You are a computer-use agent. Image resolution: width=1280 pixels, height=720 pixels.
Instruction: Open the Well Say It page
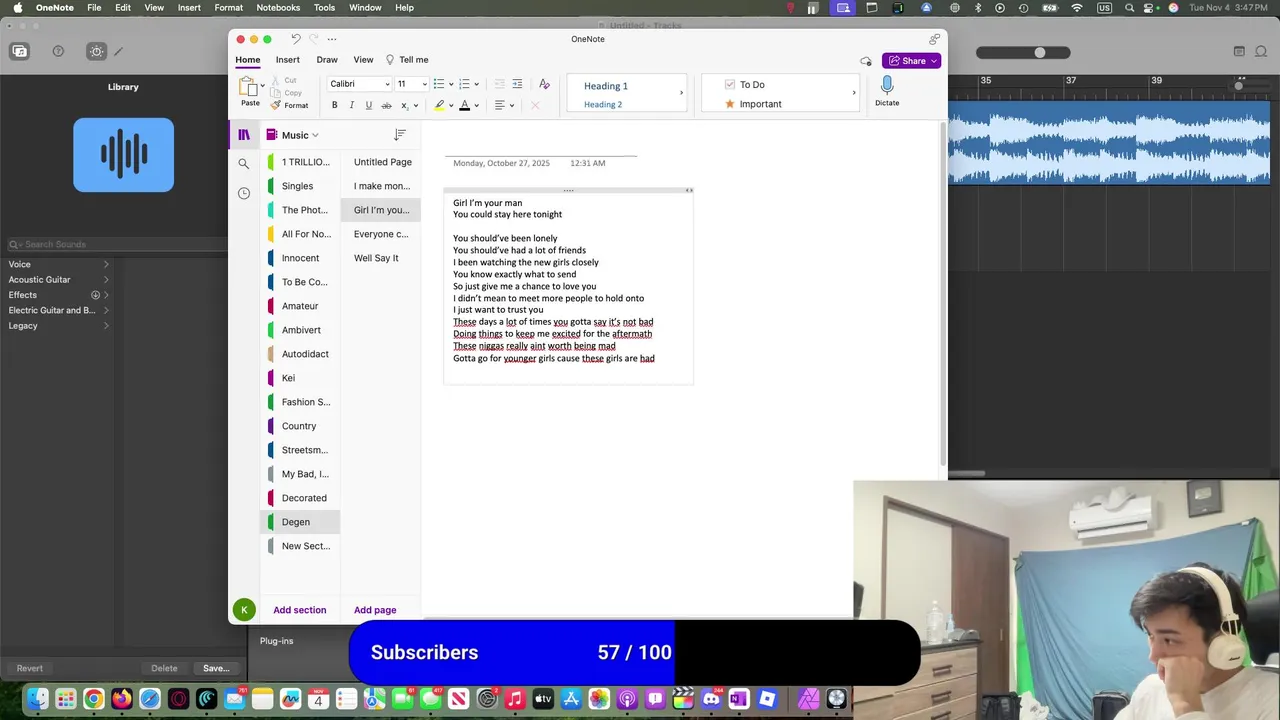pyautogui.click(x=381, y=258)
